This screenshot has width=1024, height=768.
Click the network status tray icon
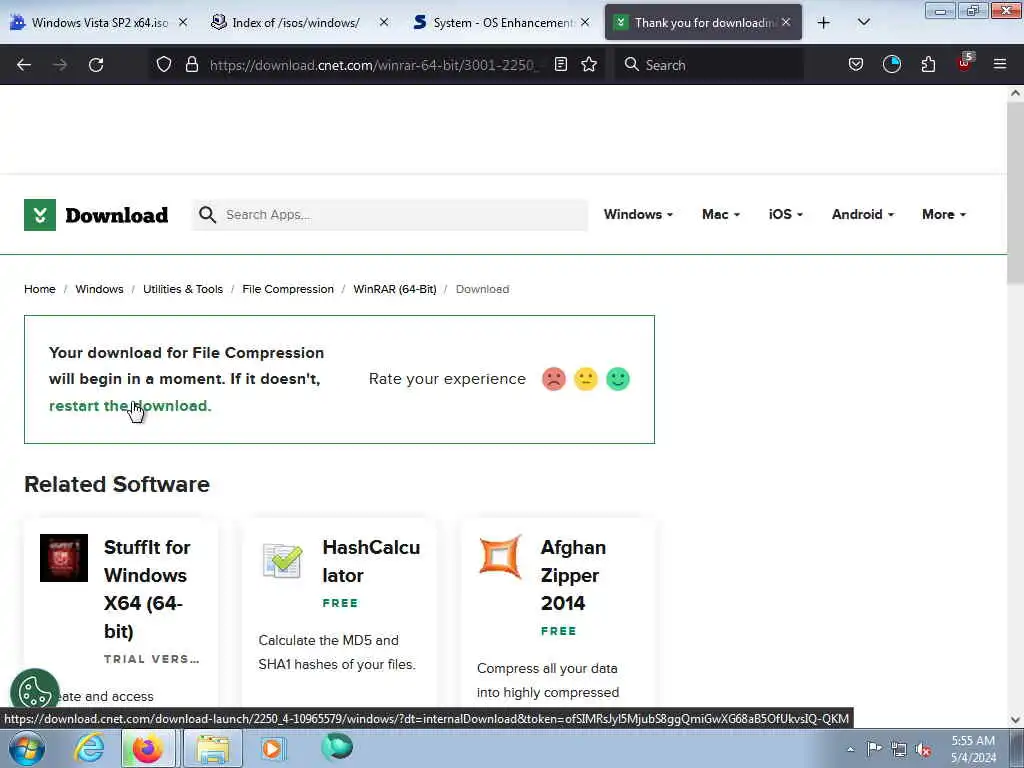[899, 749]
